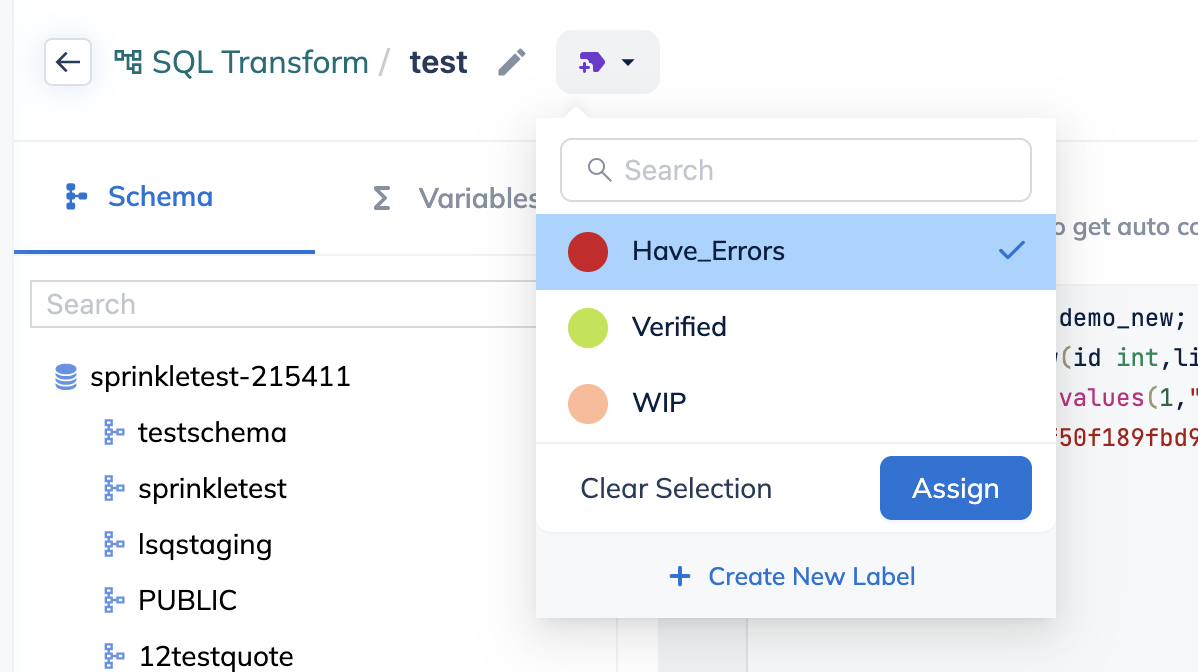Uncheck the Have_Errors label checkmark
1198x672 pixels.
pos(1012,250)
